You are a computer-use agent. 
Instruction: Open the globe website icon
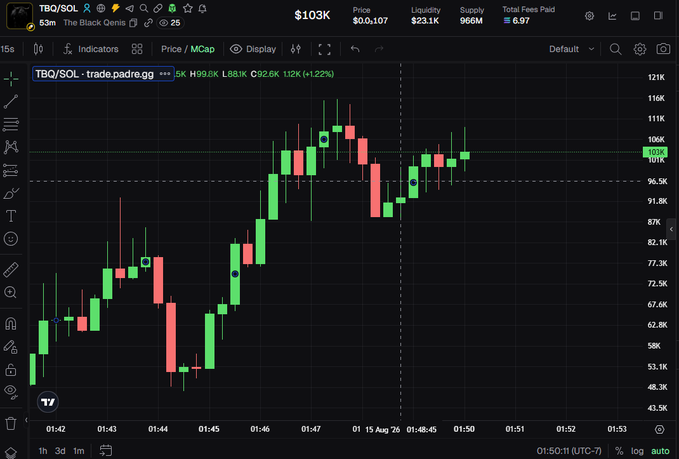click(101, 8)
